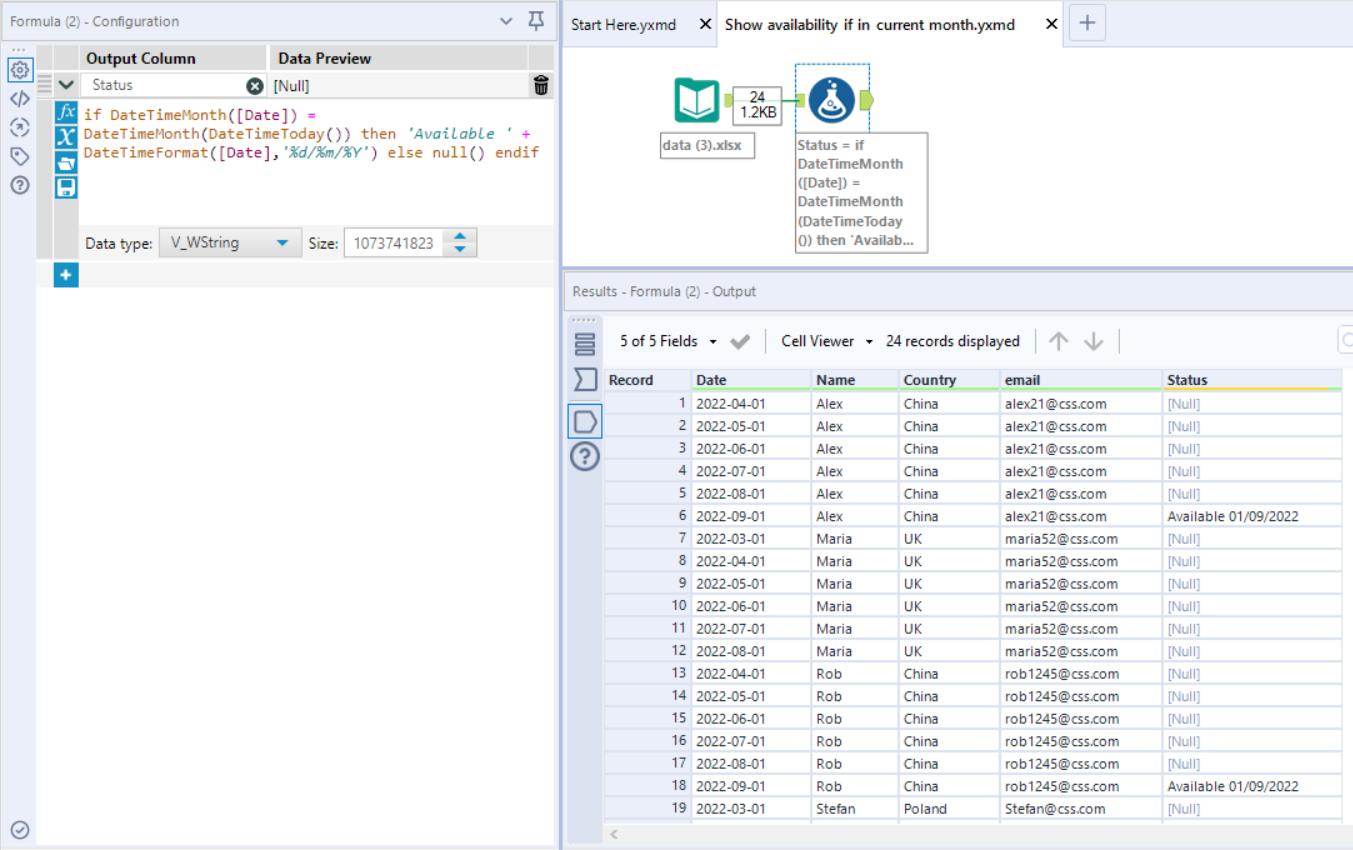Screen dimensions: 1353x850
Task: Click the Available 01/09/2022 cell in record 6
Action: [x=1252, y=516]
